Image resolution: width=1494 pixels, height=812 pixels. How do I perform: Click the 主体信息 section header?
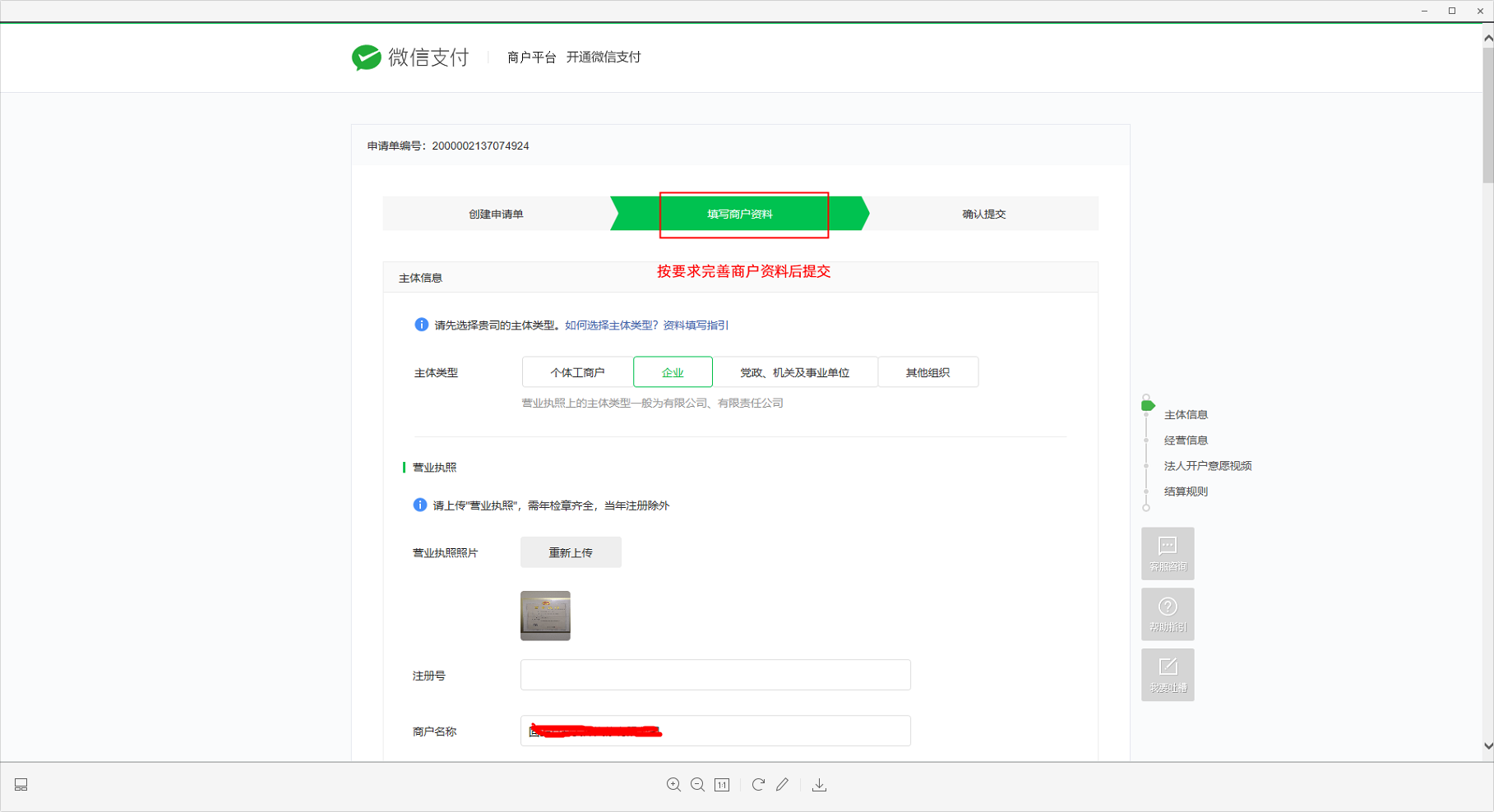(x=420, y=278)
